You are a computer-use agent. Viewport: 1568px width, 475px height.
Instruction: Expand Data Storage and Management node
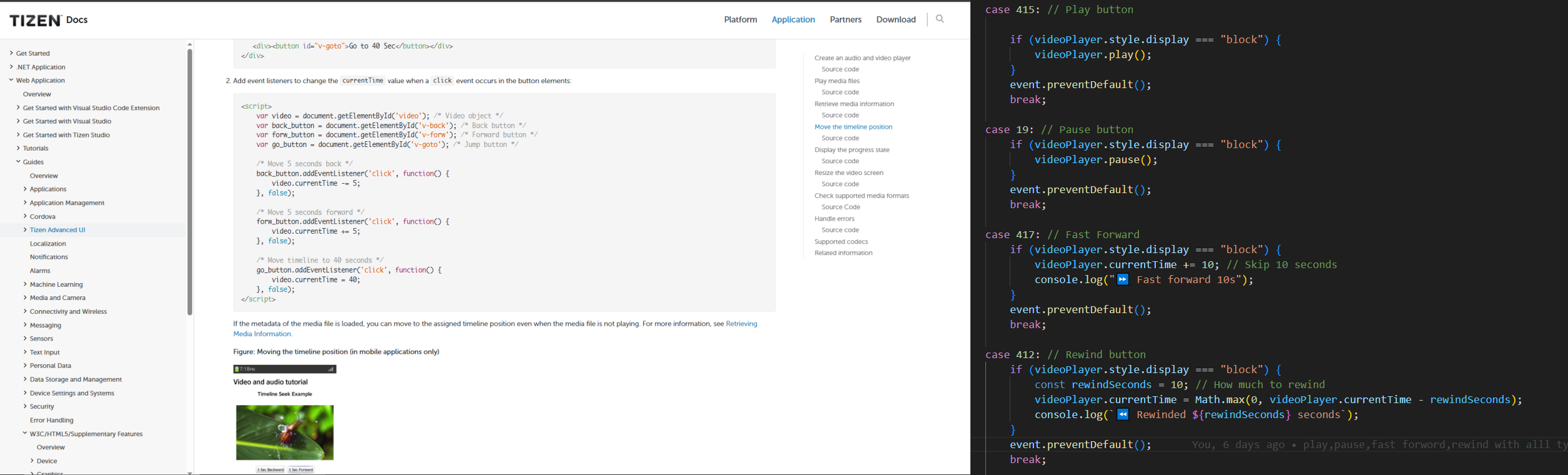coord(25,379)
